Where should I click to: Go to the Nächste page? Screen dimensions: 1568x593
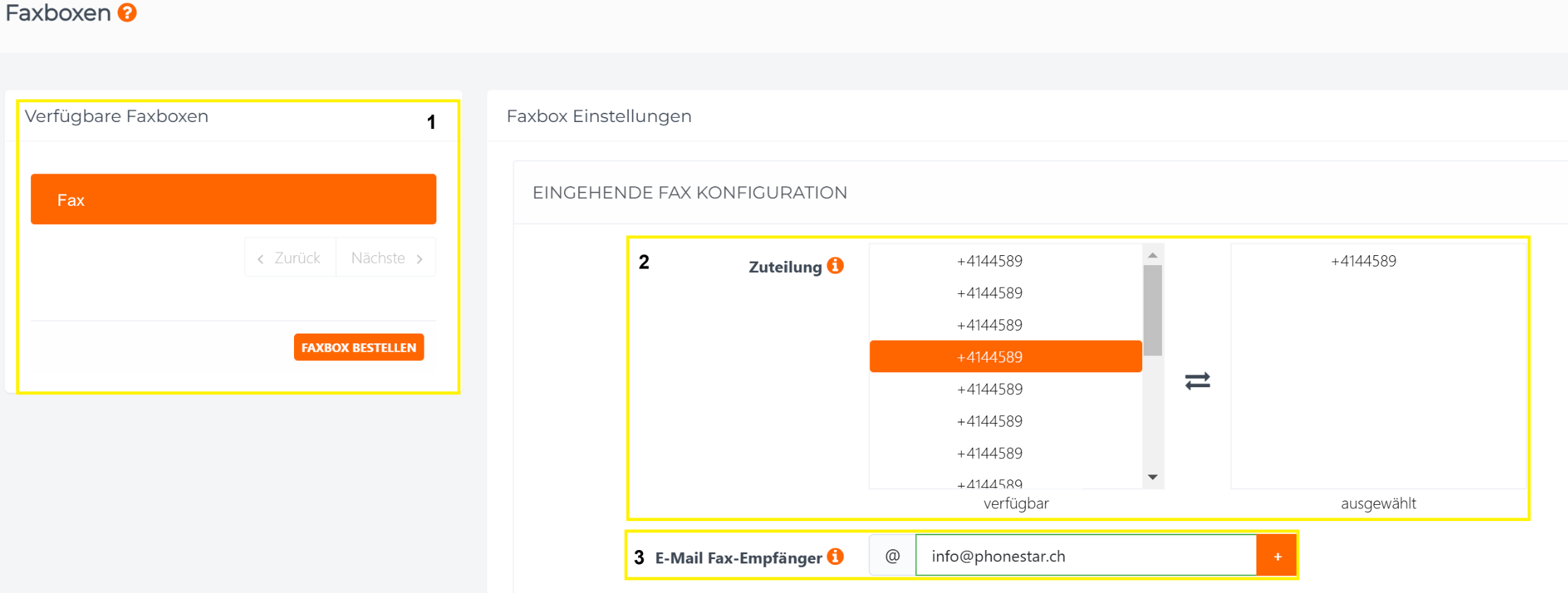point(386,258)
